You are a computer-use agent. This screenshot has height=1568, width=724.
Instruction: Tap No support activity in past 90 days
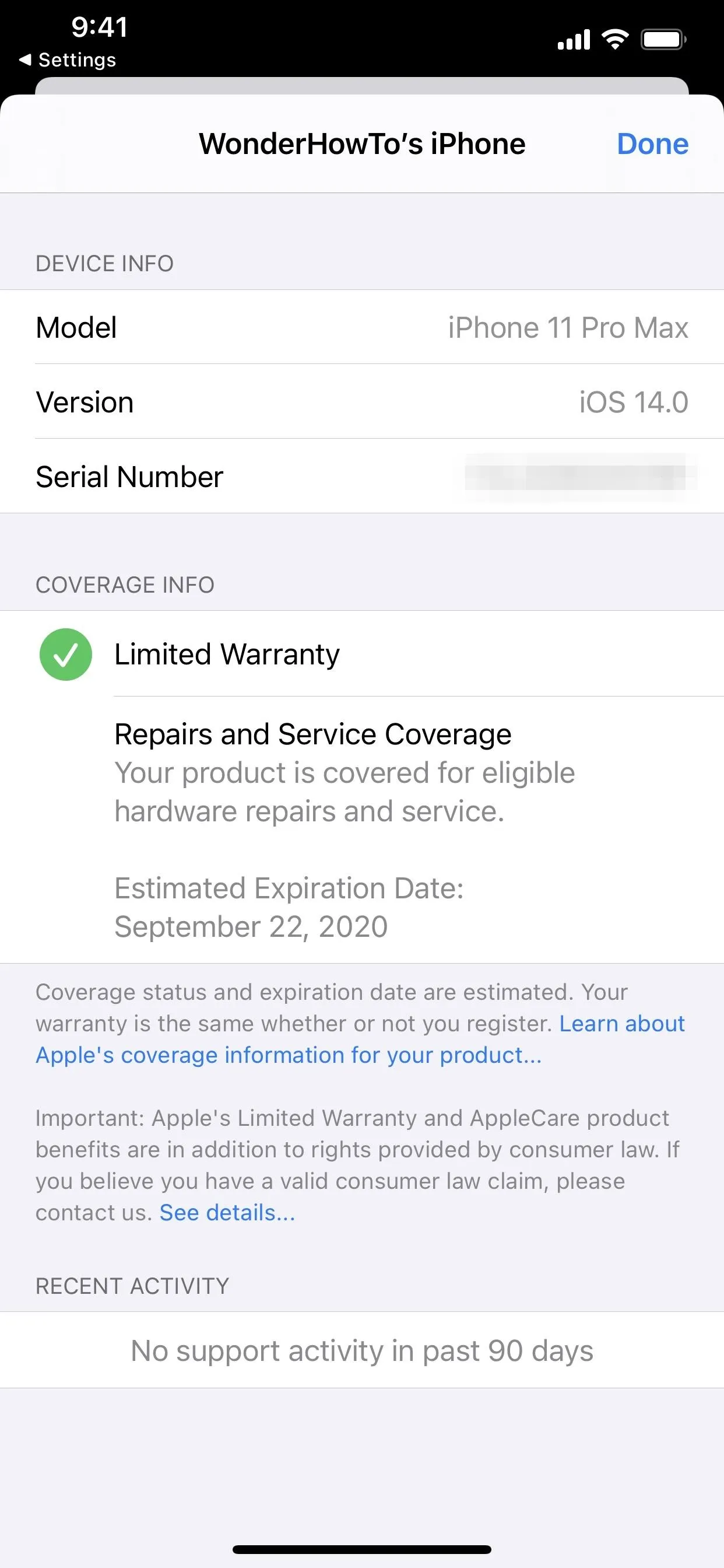[362, 1350]
